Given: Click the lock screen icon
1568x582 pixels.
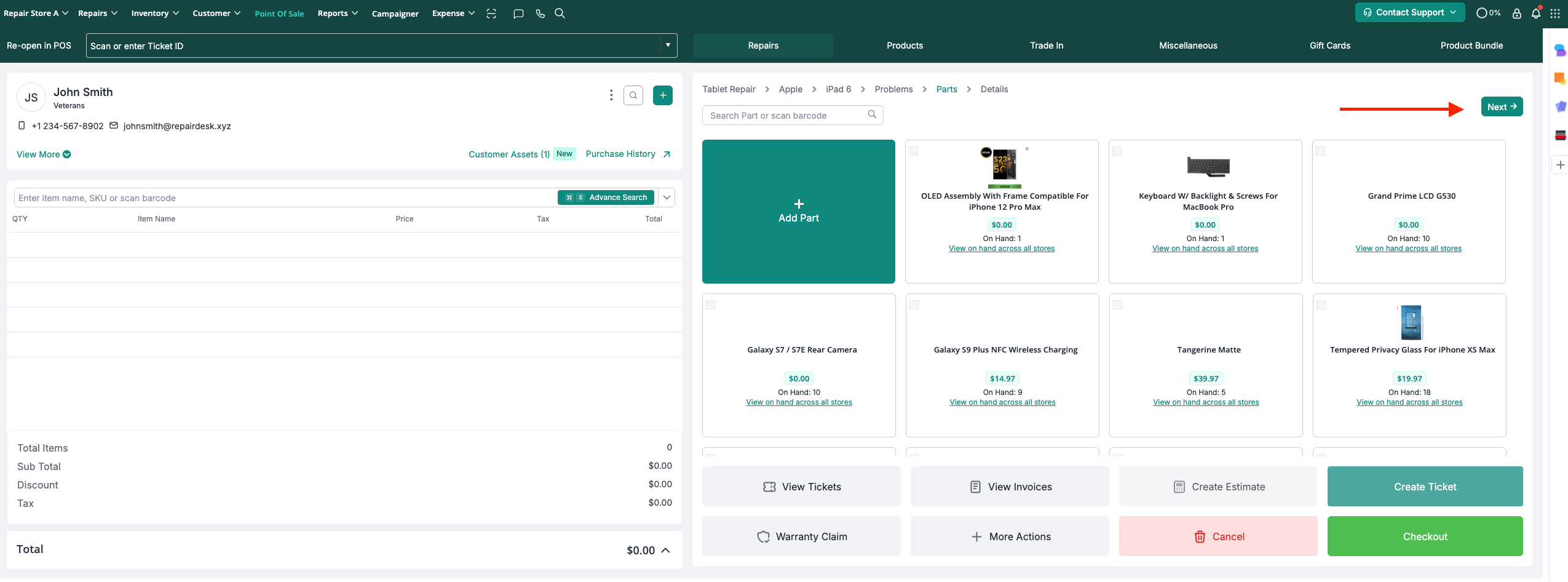Looking at the screenshot, I should tap(1517, 14).
